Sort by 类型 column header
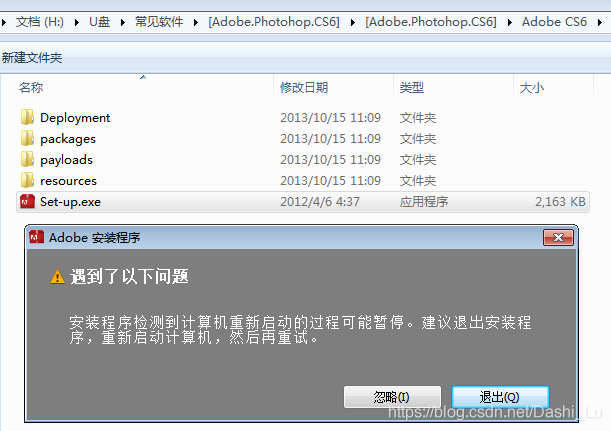This screenshot has width=611, height=431. tap(412, 88)
